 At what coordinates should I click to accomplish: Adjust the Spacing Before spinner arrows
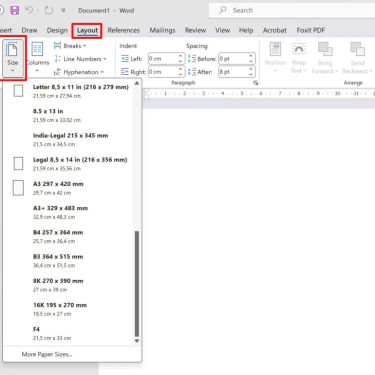pyautogui.click(x=251, y=59)
